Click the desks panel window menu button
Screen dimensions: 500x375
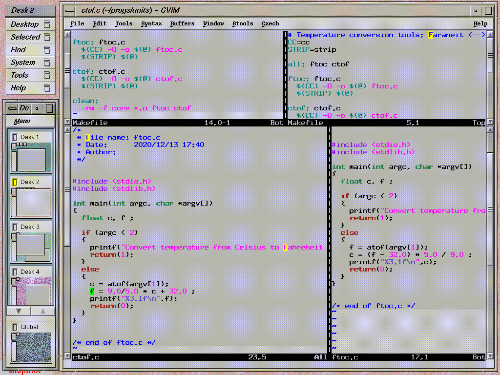click(x=12, y=108)
